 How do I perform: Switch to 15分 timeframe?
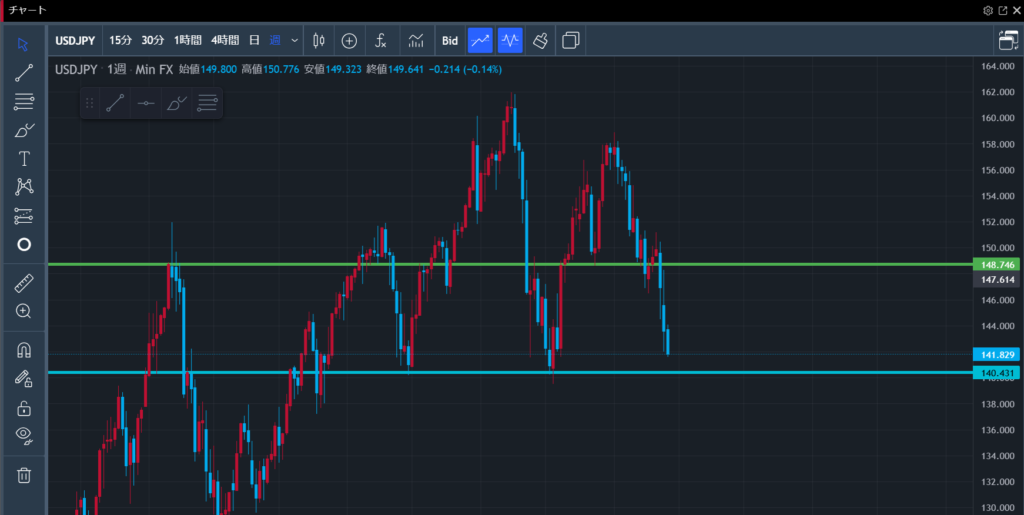point(120,40)
